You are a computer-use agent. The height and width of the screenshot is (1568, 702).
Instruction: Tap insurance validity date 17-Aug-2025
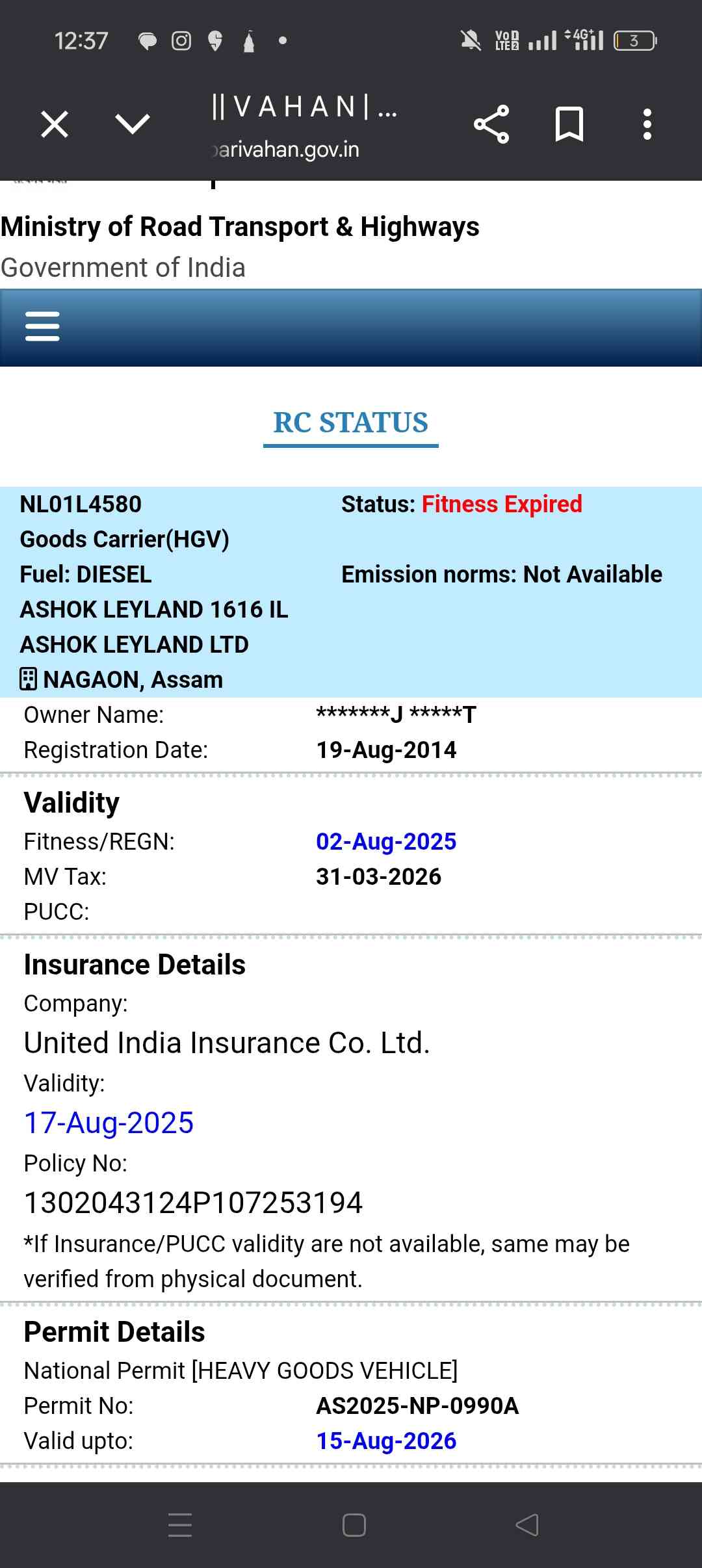click(x=109, y=1123)
